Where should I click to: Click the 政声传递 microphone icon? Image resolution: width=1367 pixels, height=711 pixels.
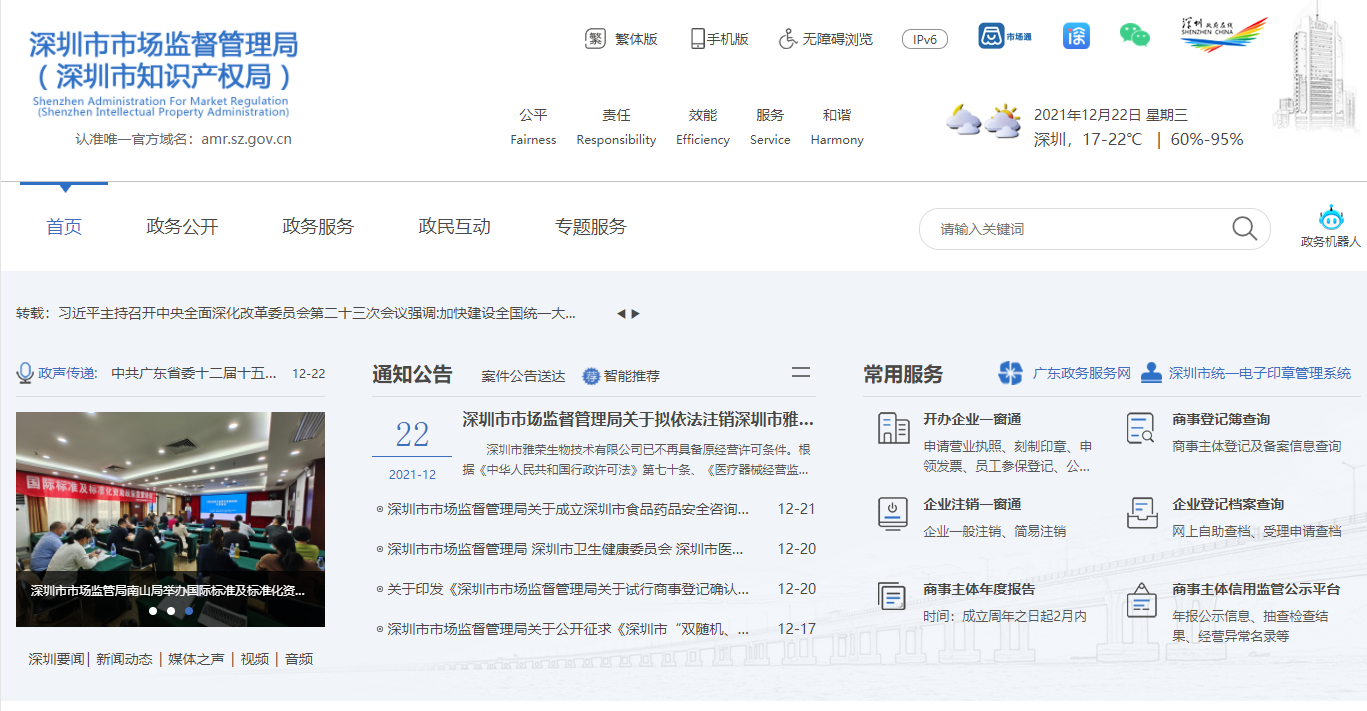pos(25,372)
